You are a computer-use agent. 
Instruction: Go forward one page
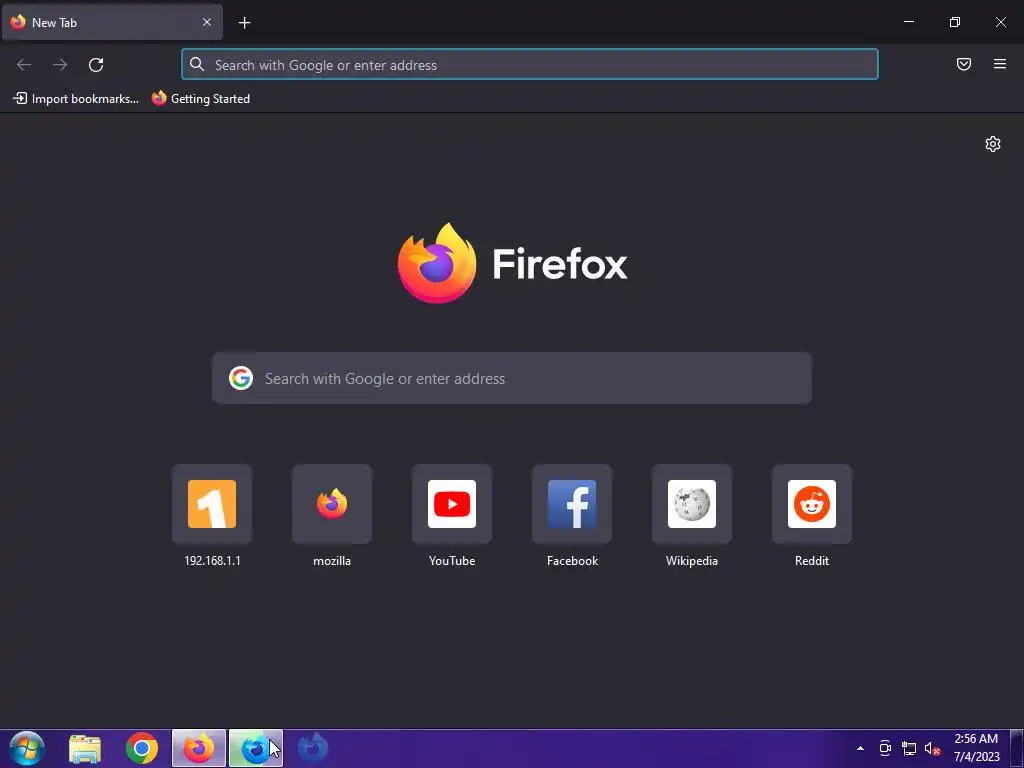coord(60,65)
